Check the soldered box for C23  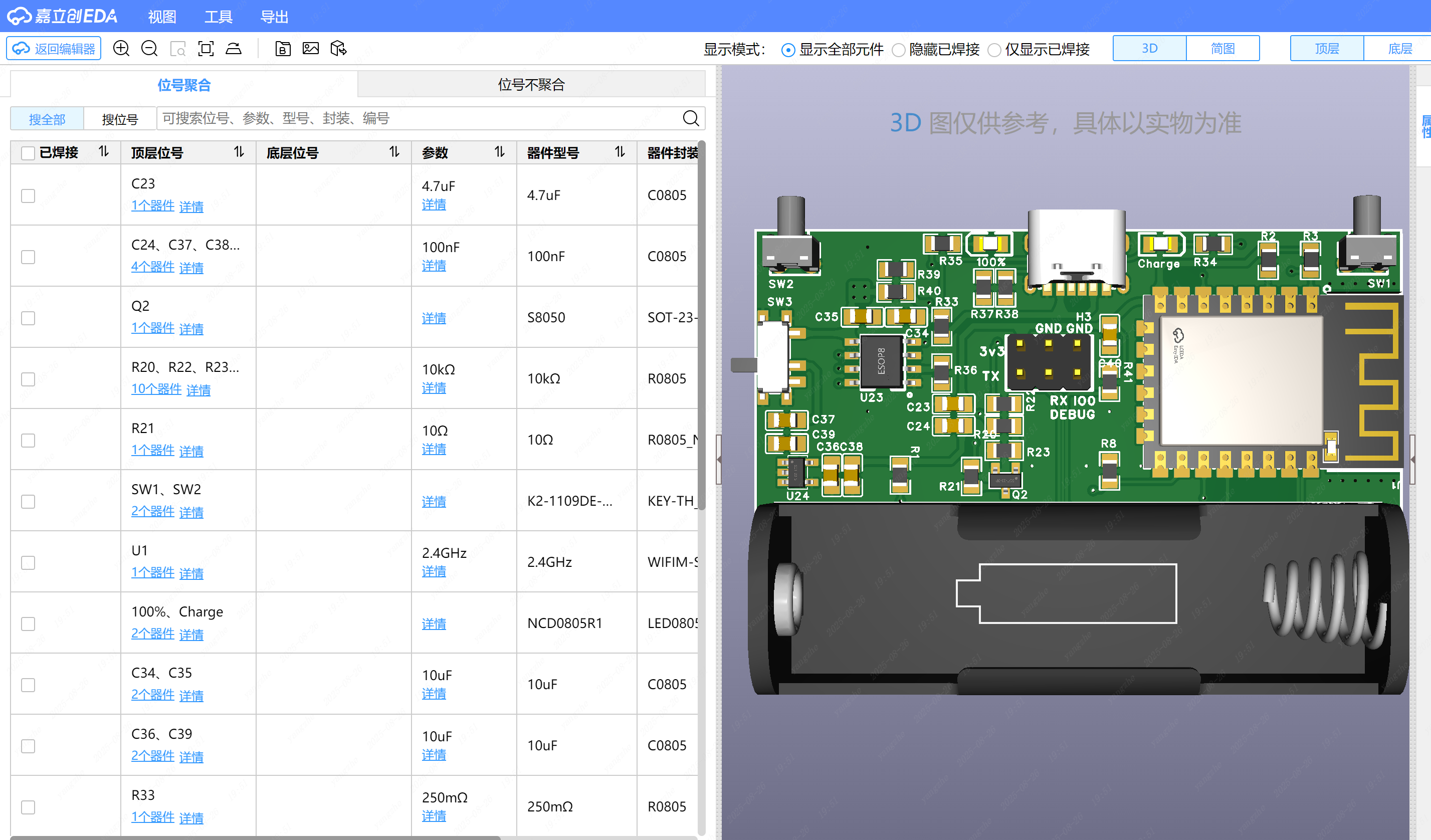(x=28, y=196)
